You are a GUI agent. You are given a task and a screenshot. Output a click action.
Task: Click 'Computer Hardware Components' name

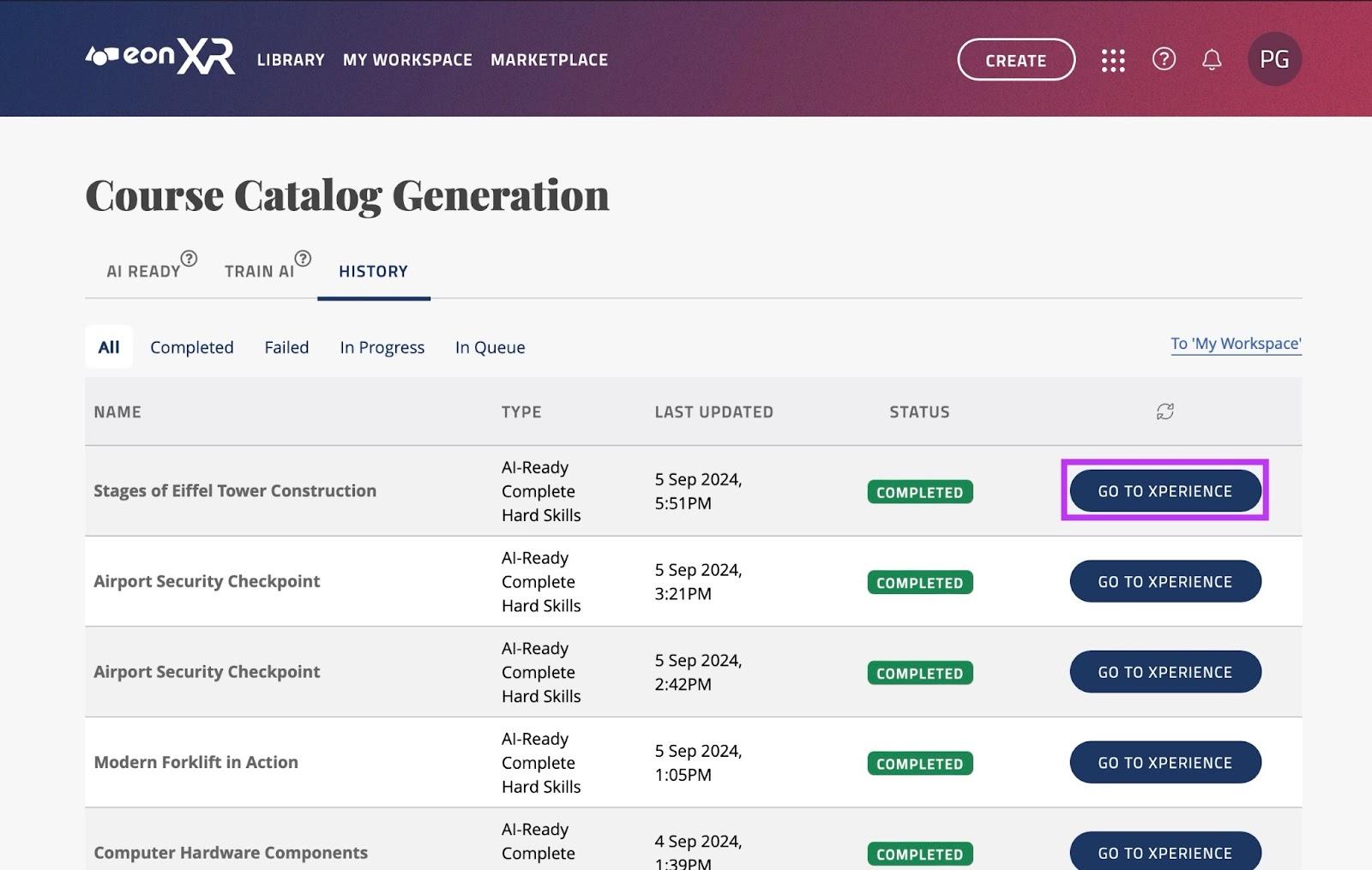(231, 853)
